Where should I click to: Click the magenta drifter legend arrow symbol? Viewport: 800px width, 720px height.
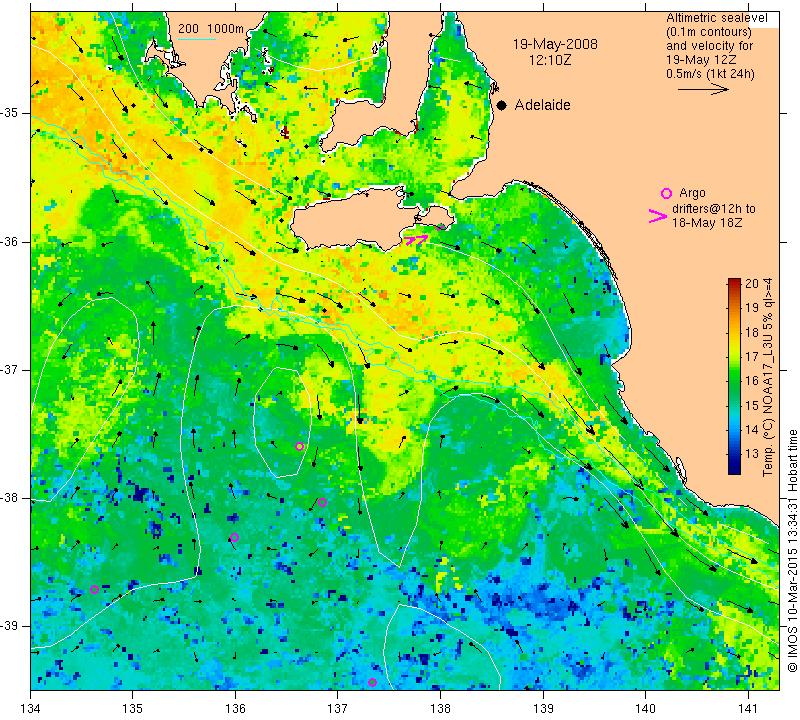(x=657, y=216)
